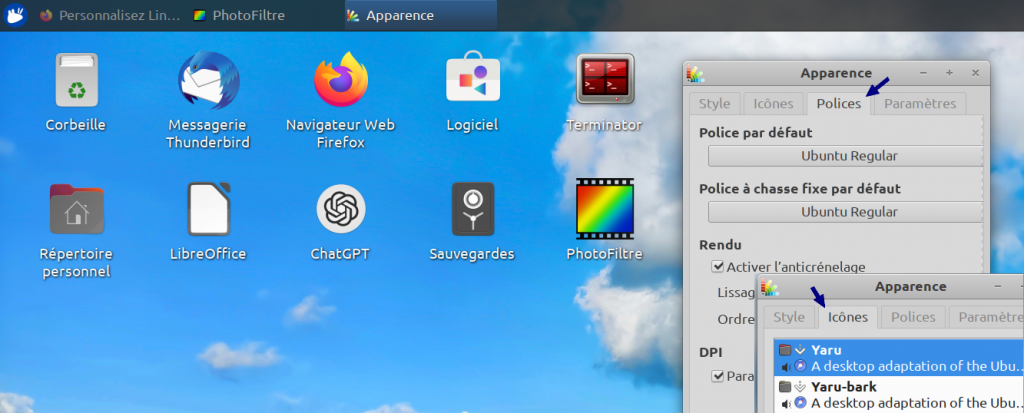1024x413 pixels.
Task: Open the ChatGPT desktop icon
Action: (341, 210)
